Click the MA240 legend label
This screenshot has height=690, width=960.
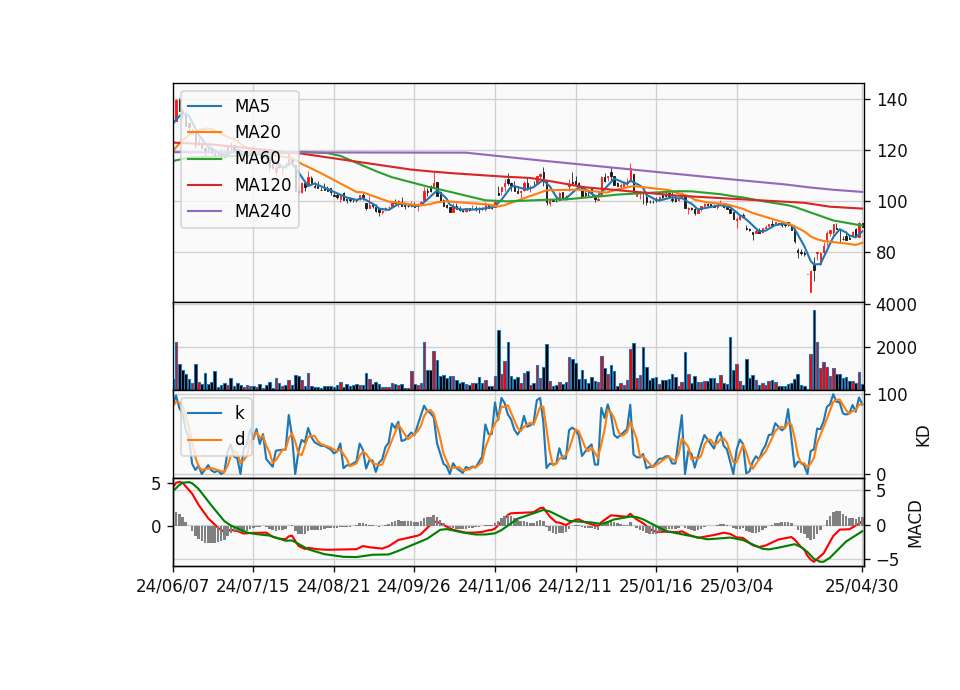263,211
